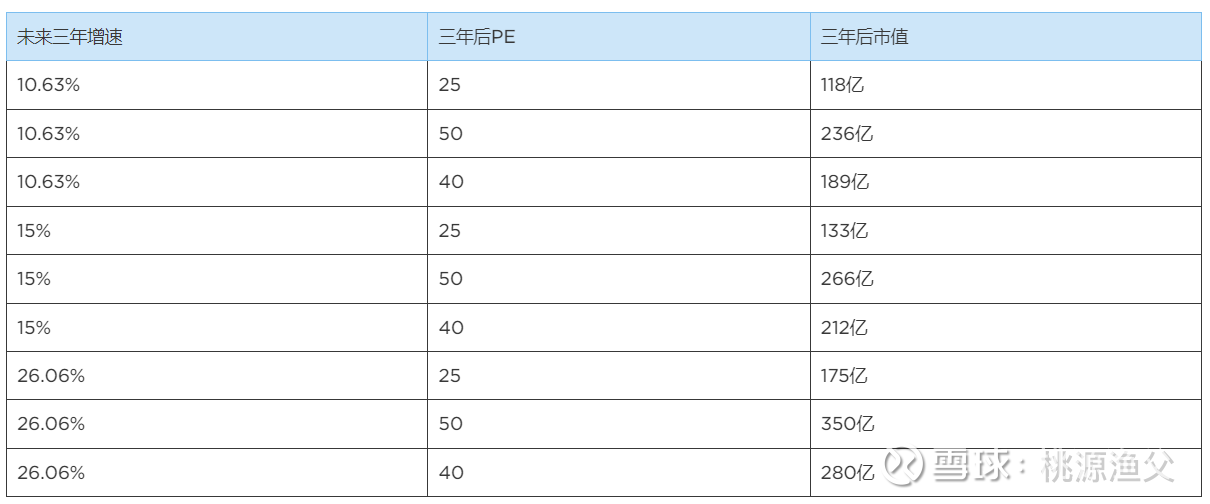Select the 266亿 market value cell
Viewport: 1210px width, 504px height.
pyautogui.click(x=846, y=279)
